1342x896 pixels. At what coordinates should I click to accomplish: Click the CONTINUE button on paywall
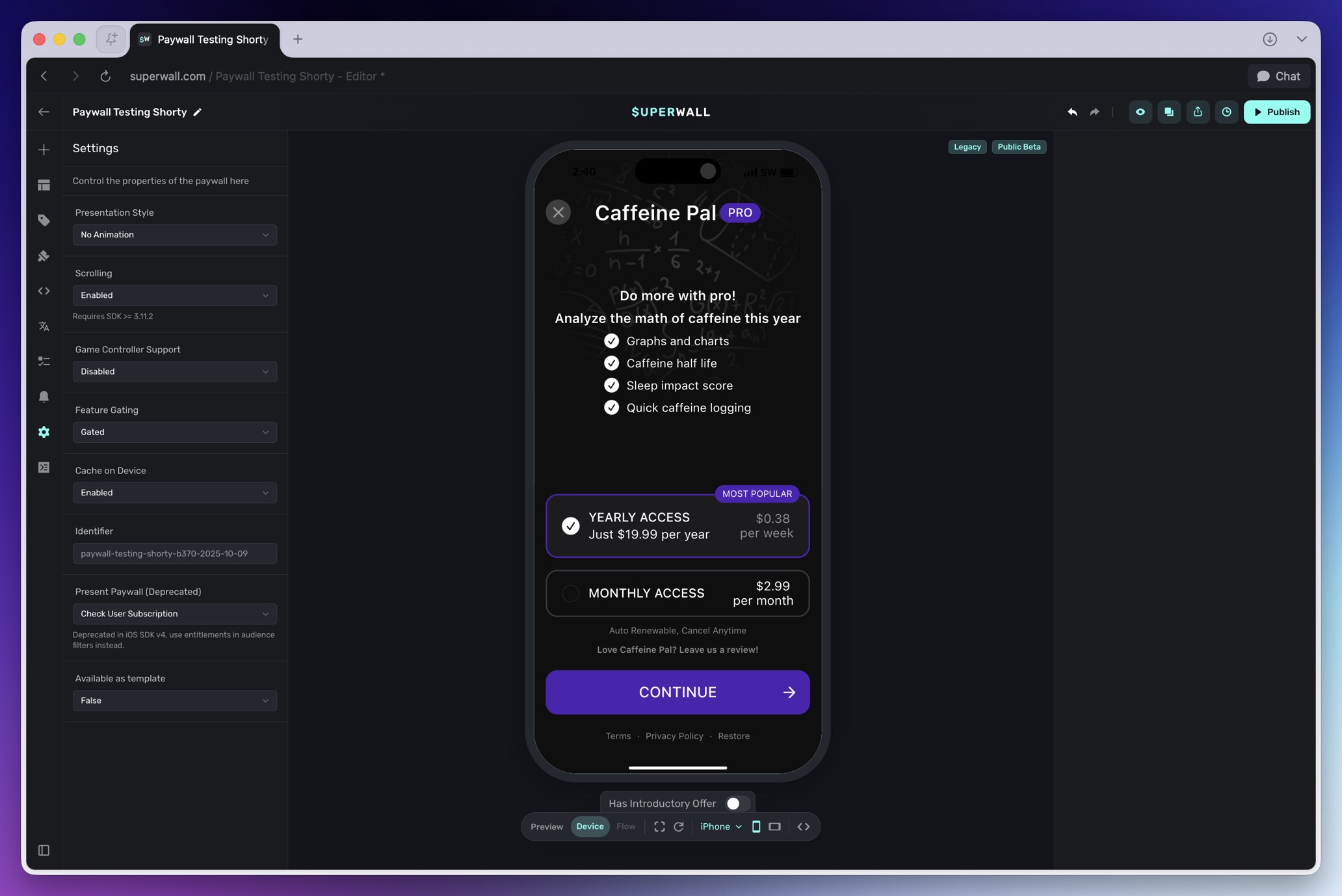(x=678, y=692)
